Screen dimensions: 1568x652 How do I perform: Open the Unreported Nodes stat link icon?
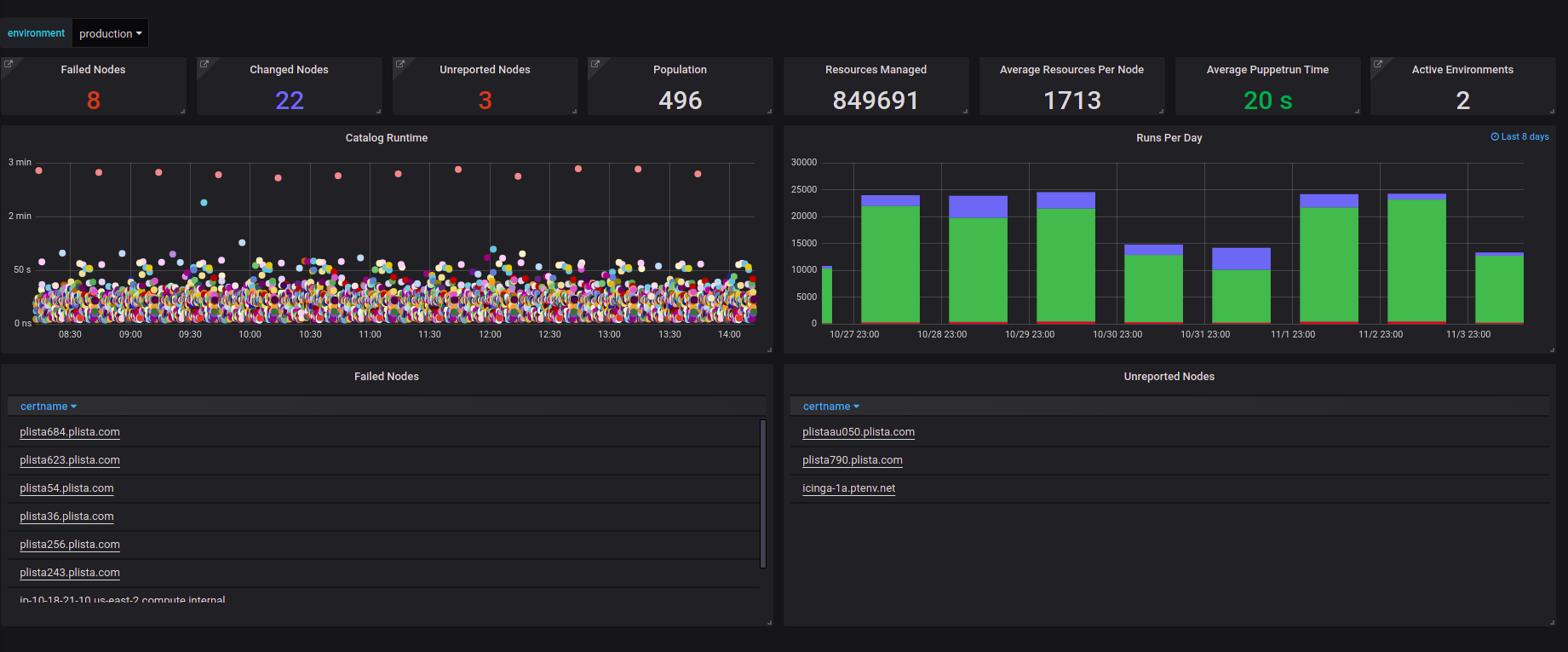click(400, 64)
